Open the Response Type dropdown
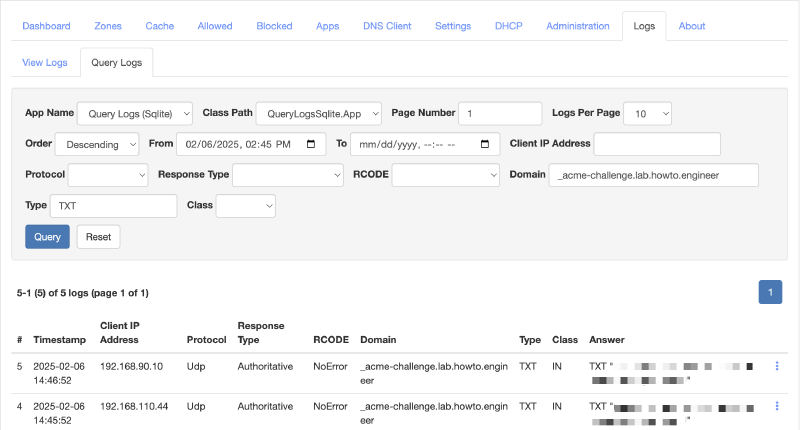This screenshot has width=800, height=430. [x=288, y=175]
